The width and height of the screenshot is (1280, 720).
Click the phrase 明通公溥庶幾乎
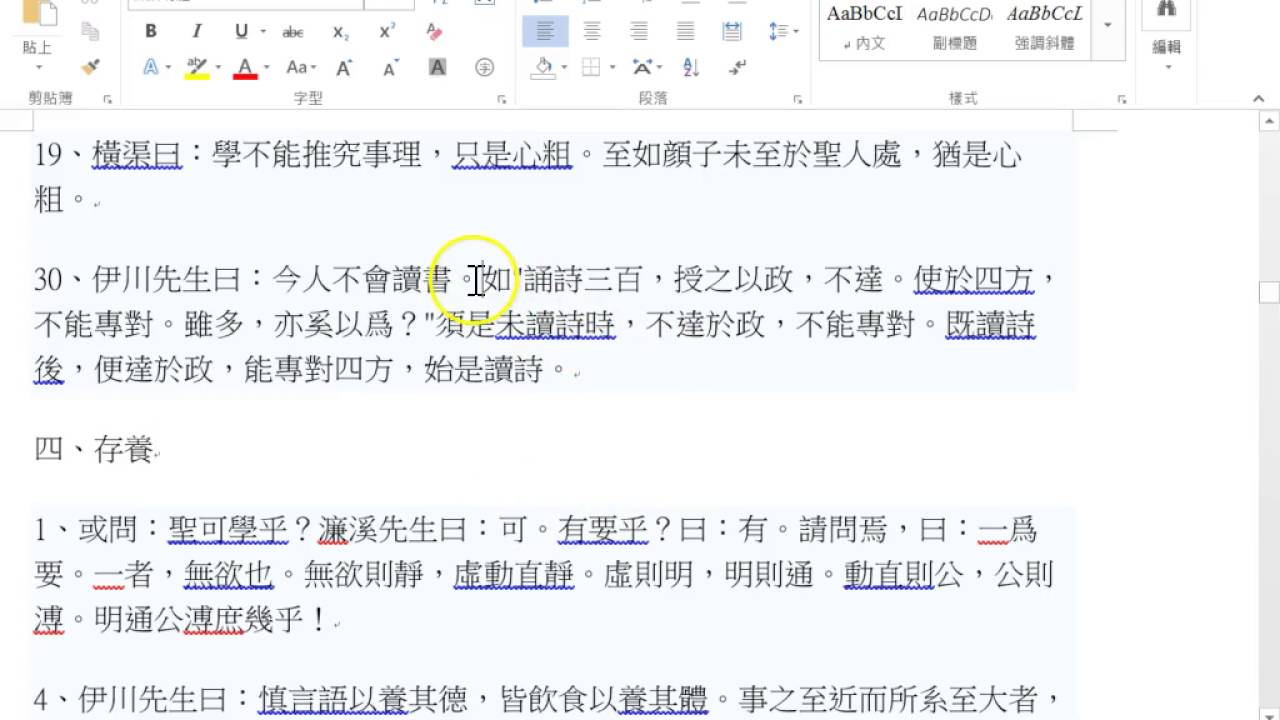tap(197, 620)
